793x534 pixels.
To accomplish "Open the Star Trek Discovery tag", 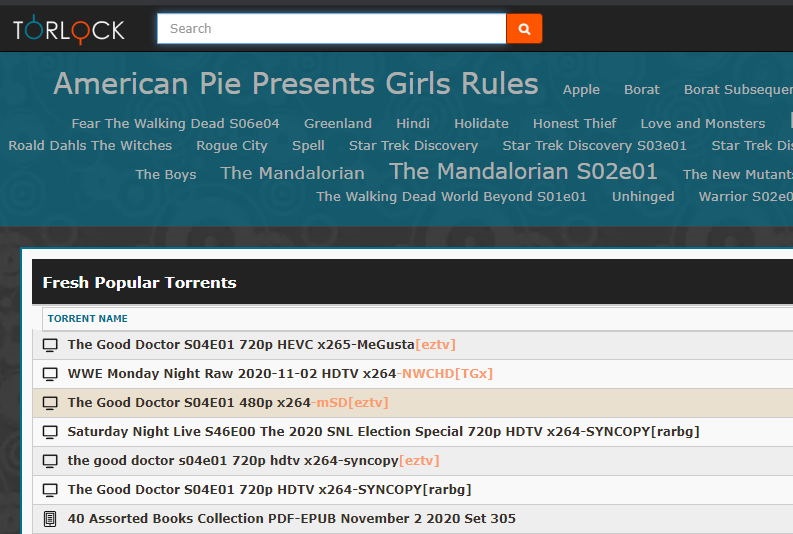I will pyautogui.click(x=413, y=146).
